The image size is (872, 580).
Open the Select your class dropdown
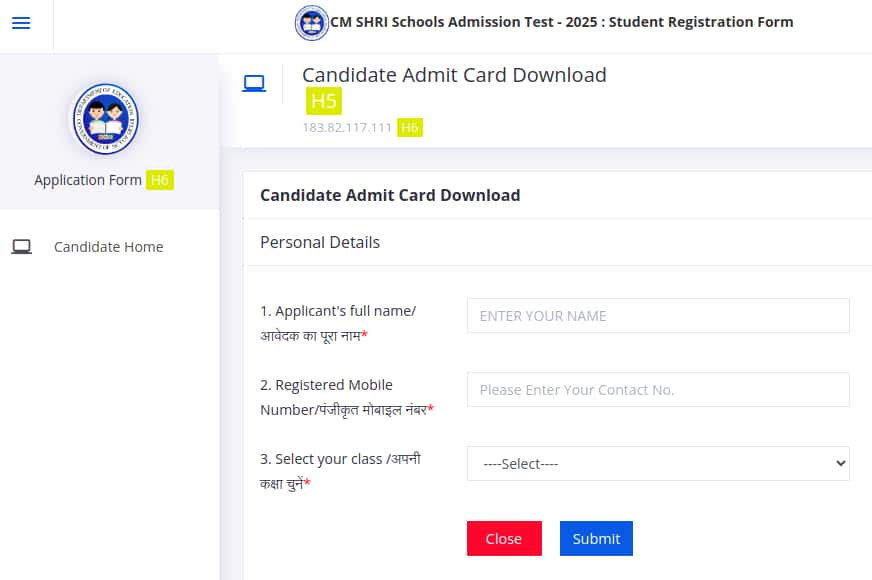(x=657, y=464)
